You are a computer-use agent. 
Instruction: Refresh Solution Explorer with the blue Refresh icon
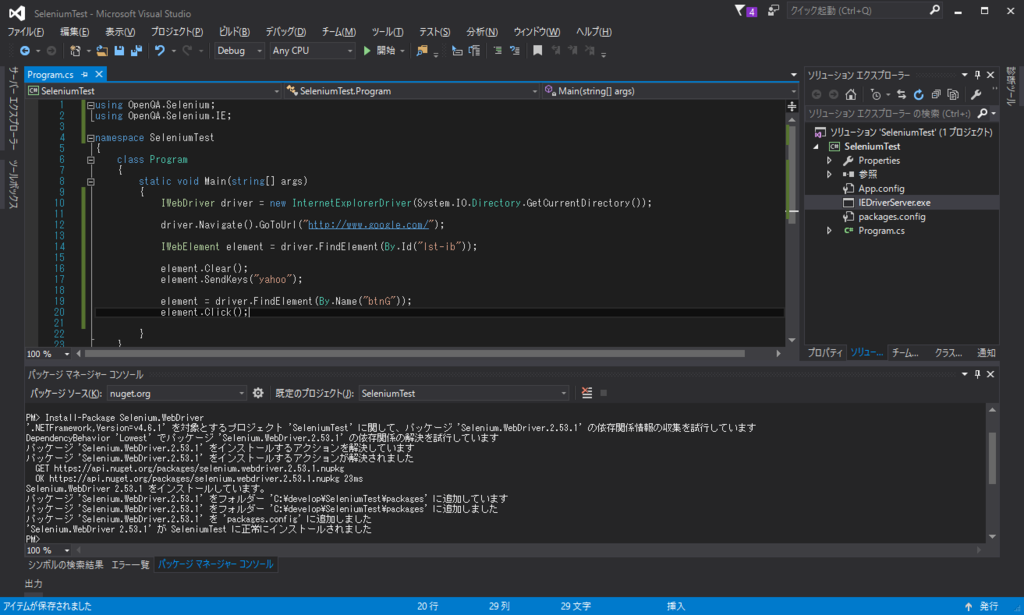[918, 95]
